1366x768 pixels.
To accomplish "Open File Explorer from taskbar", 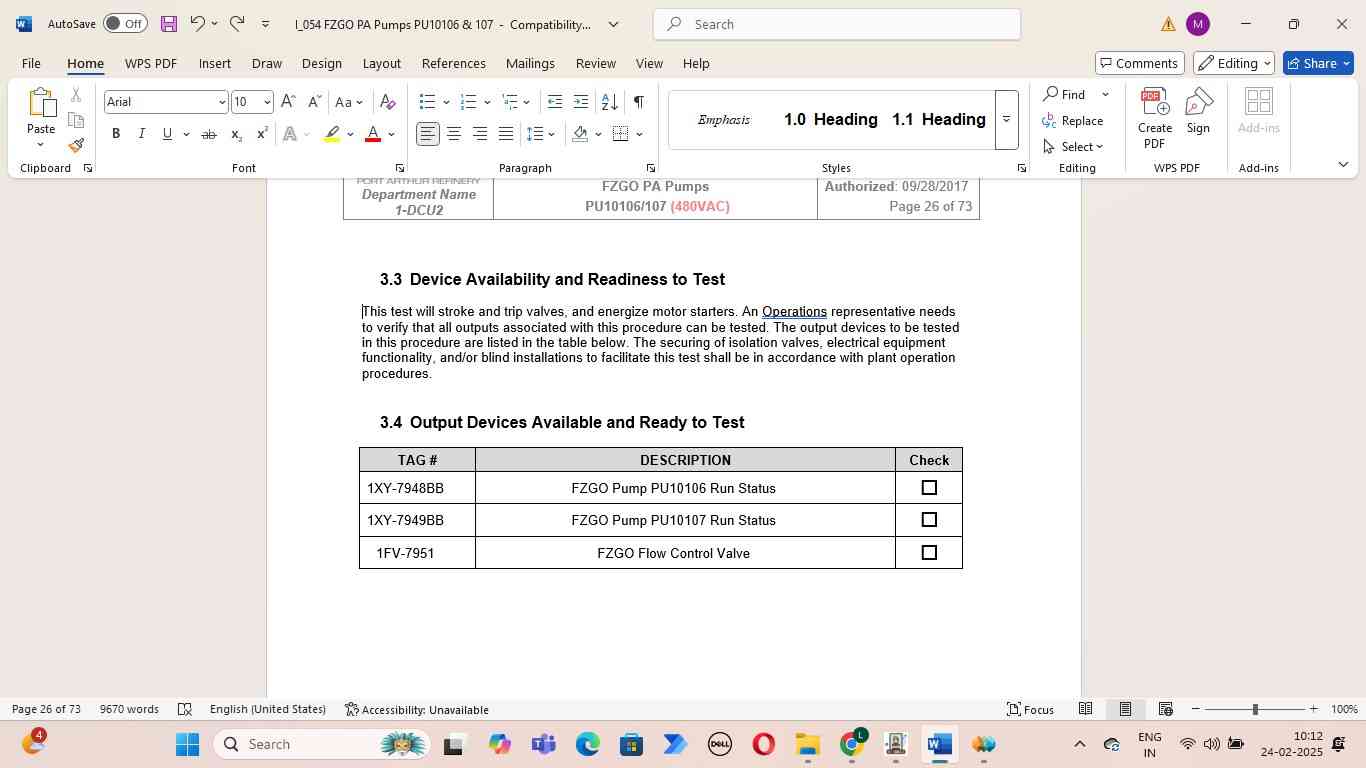I will (808, 744).
